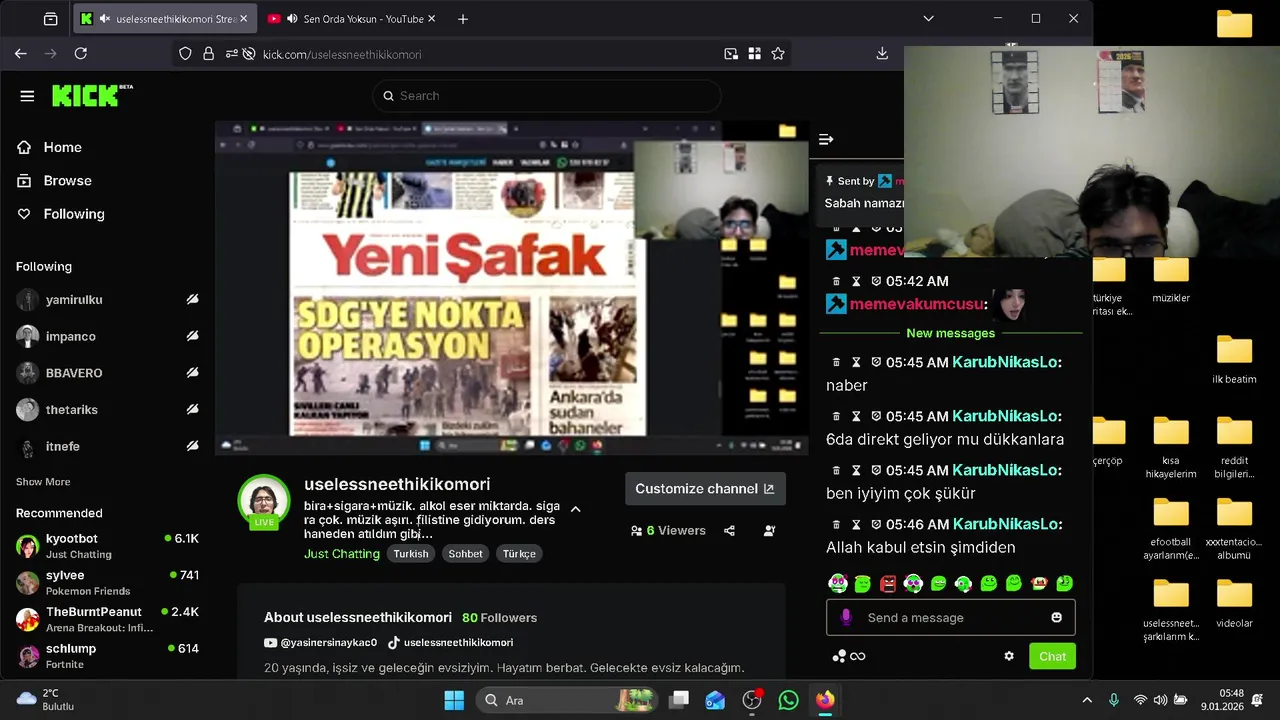Select the uselessneethikikomori Kick tab
Screen dimensions: 1280x720
point(165,19)
